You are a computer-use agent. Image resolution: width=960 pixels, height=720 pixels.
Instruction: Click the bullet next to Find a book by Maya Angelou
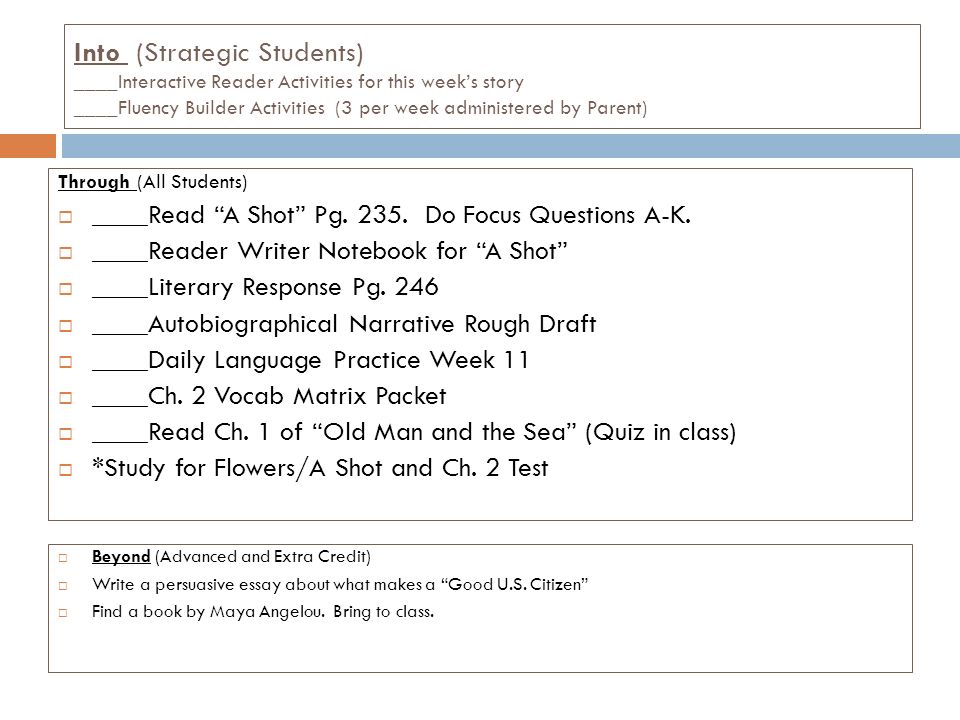click(x=62, y=613)
